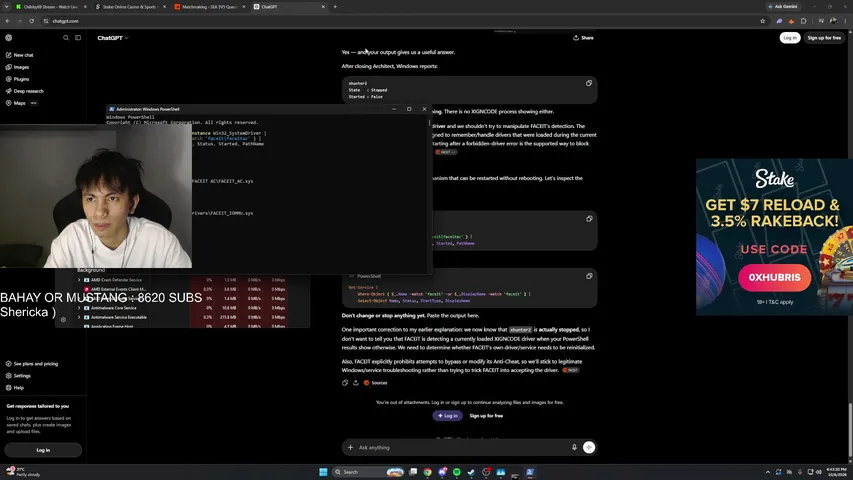Click Log in button at top right
This screenshot has width=853, height=480.
coord(790,38)
